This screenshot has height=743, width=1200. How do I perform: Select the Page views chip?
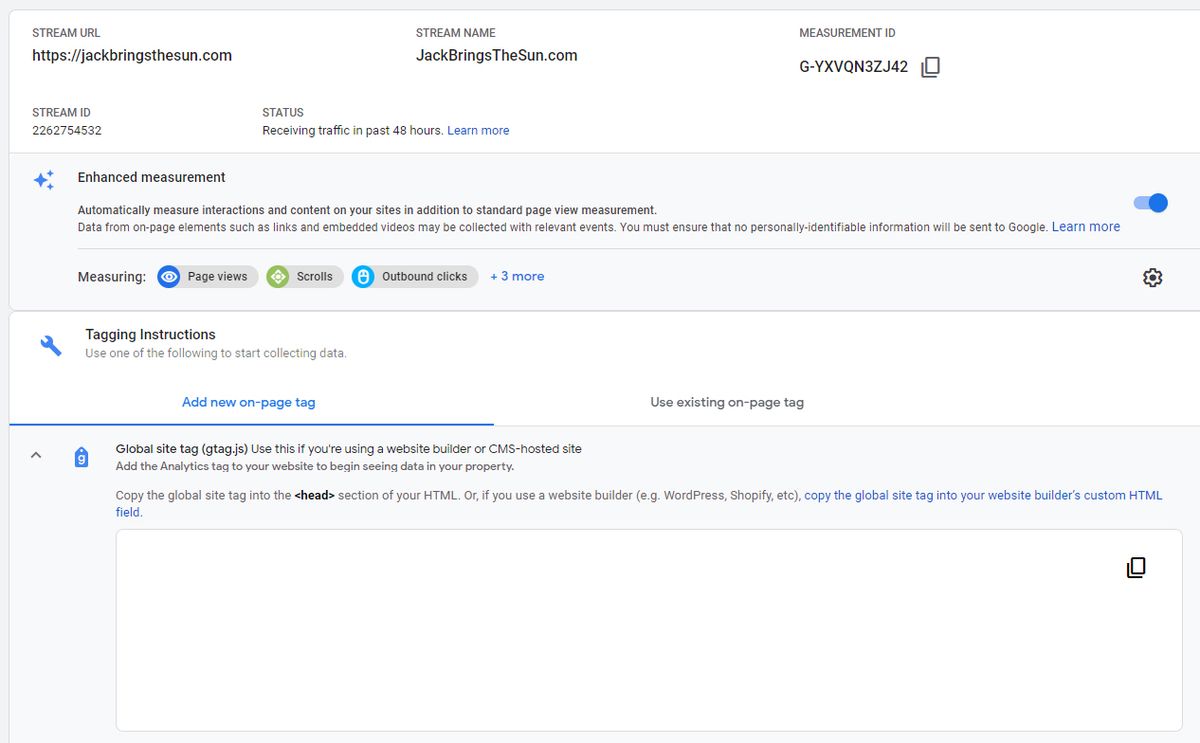(208, 277)
